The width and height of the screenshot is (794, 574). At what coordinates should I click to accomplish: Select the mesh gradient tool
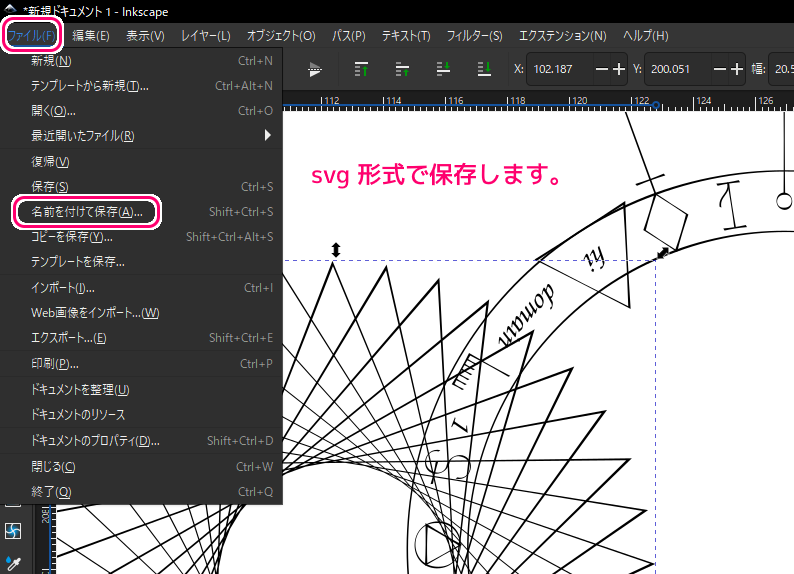(x=13, y=530)
